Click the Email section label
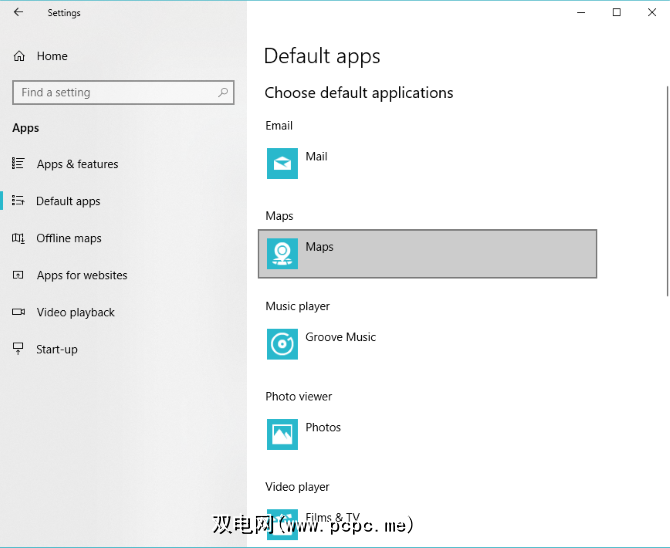Image resolution: width=670 pixels, height=548 pixels. [279, 126]
